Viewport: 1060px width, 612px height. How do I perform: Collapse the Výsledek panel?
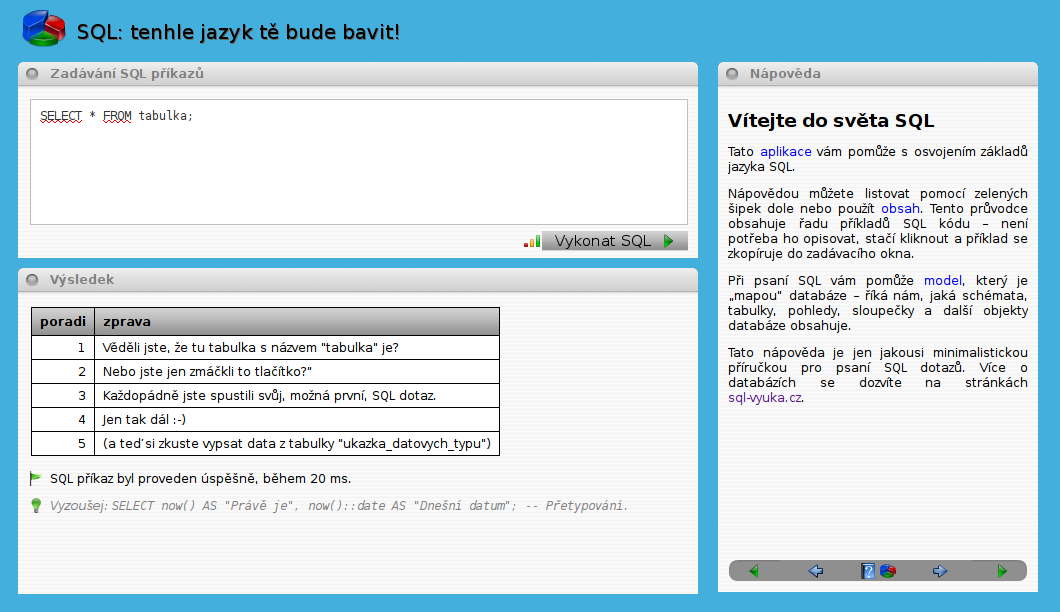pyautogui.click(x=32, y=280)
